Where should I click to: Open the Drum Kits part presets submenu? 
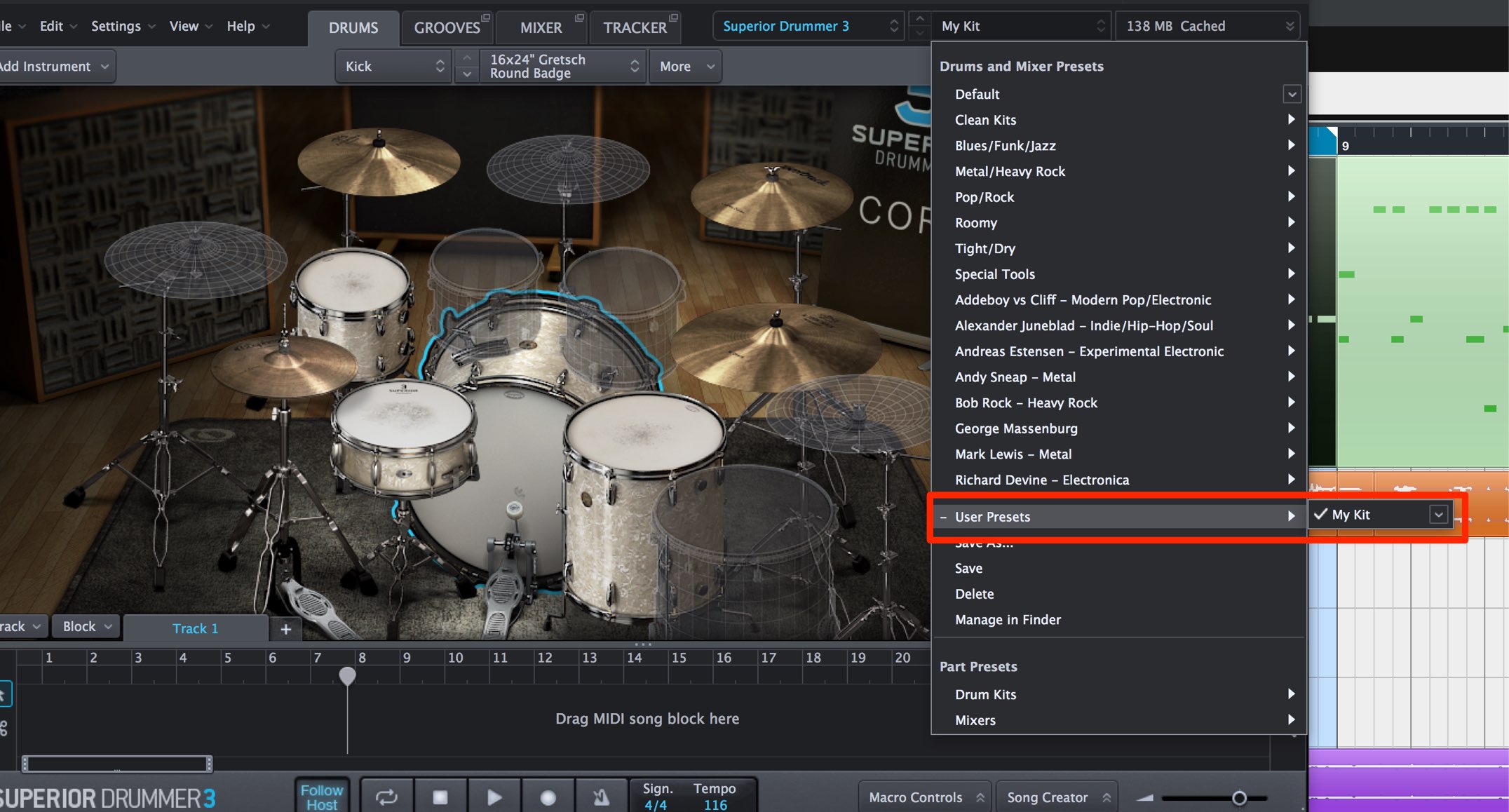[1119, 694]
